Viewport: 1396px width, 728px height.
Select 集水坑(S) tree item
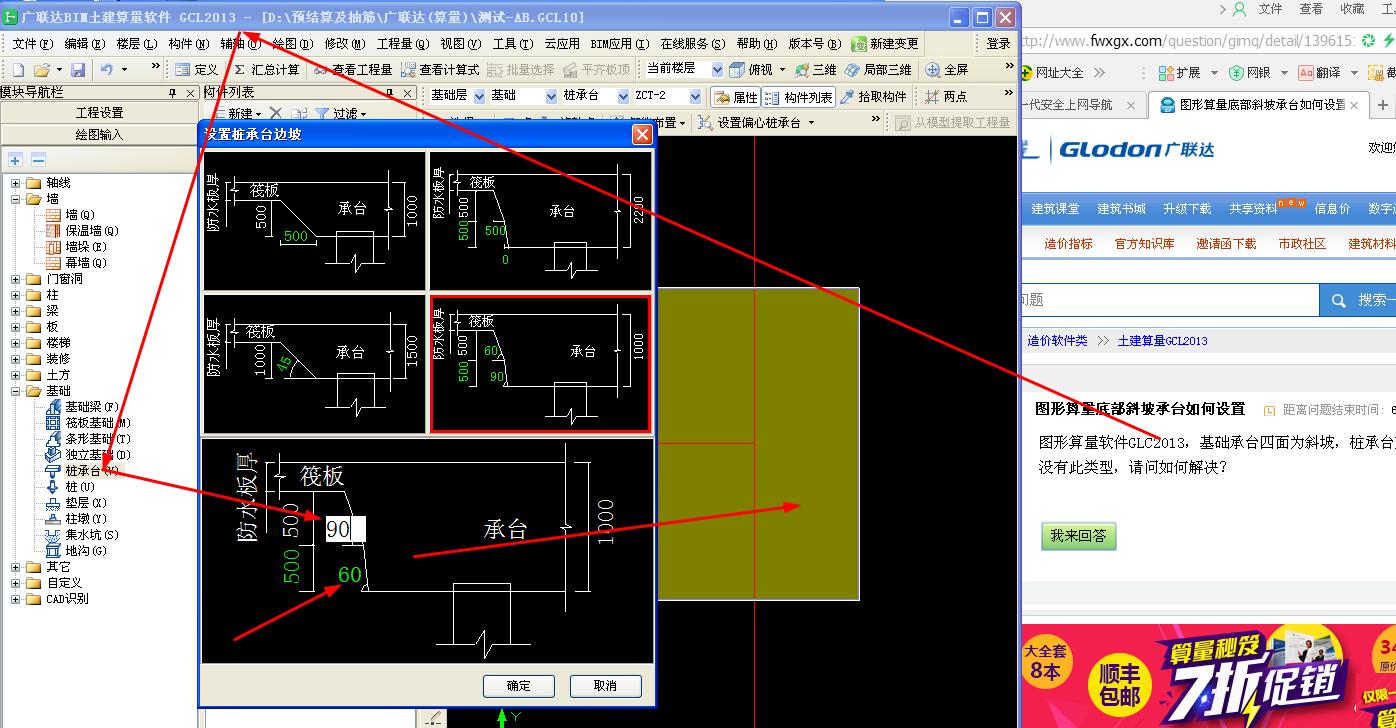coord(83,535)
